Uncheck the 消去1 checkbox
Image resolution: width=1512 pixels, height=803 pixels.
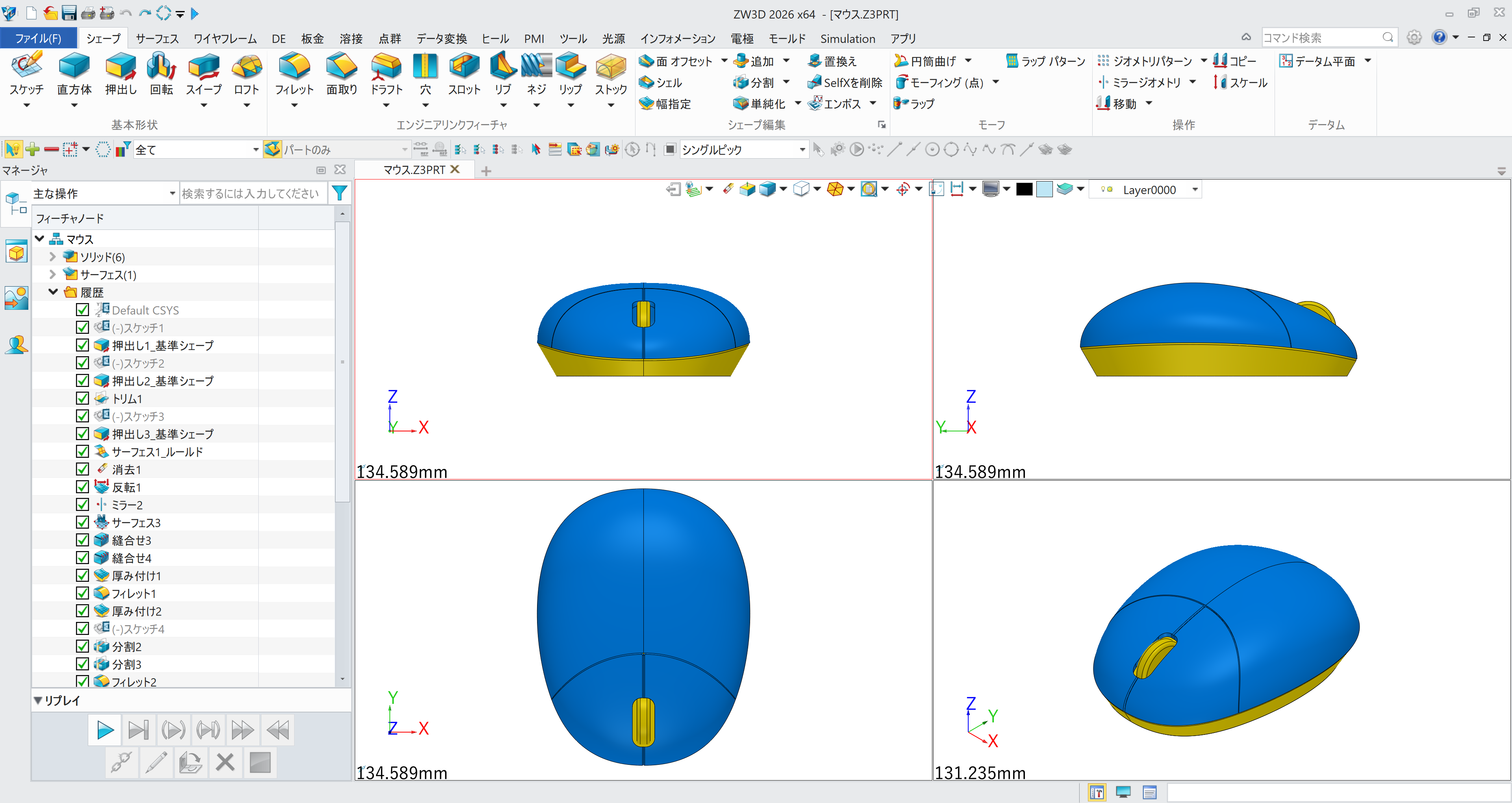tap(83, 469)
